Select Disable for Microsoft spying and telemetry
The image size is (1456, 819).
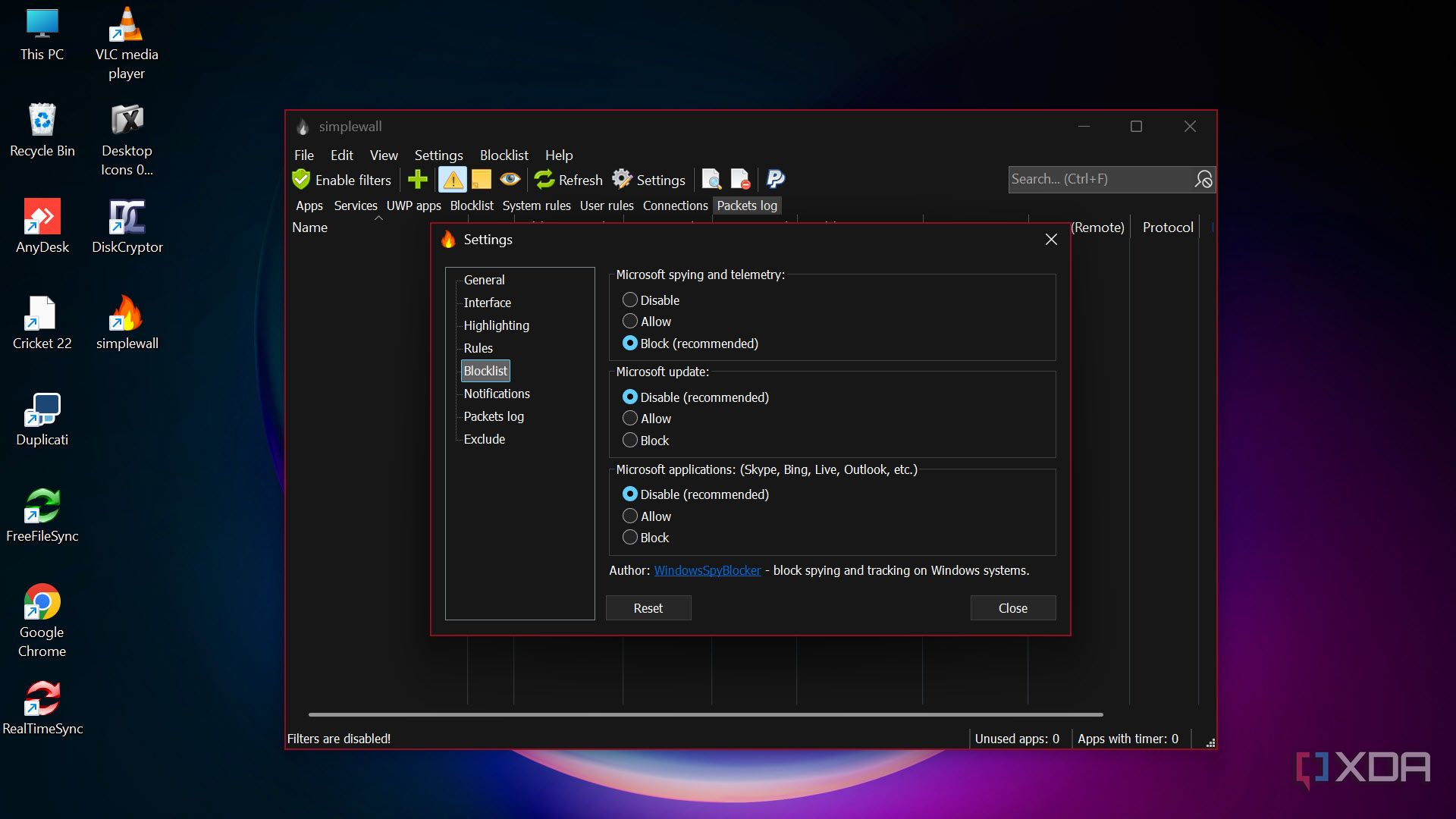tap(629, 300)
